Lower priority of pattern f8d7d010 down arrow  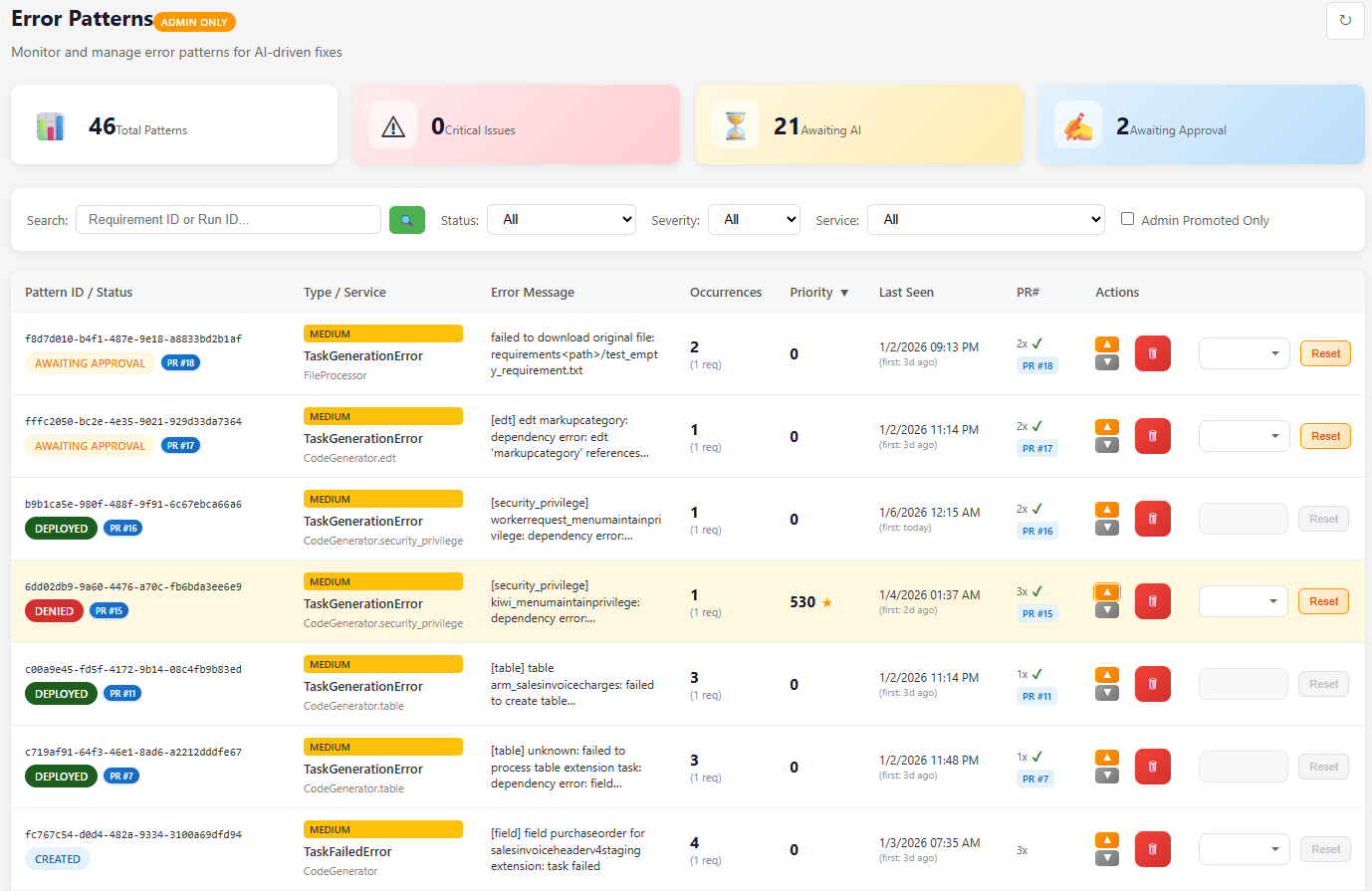[x=1107, y=362]
